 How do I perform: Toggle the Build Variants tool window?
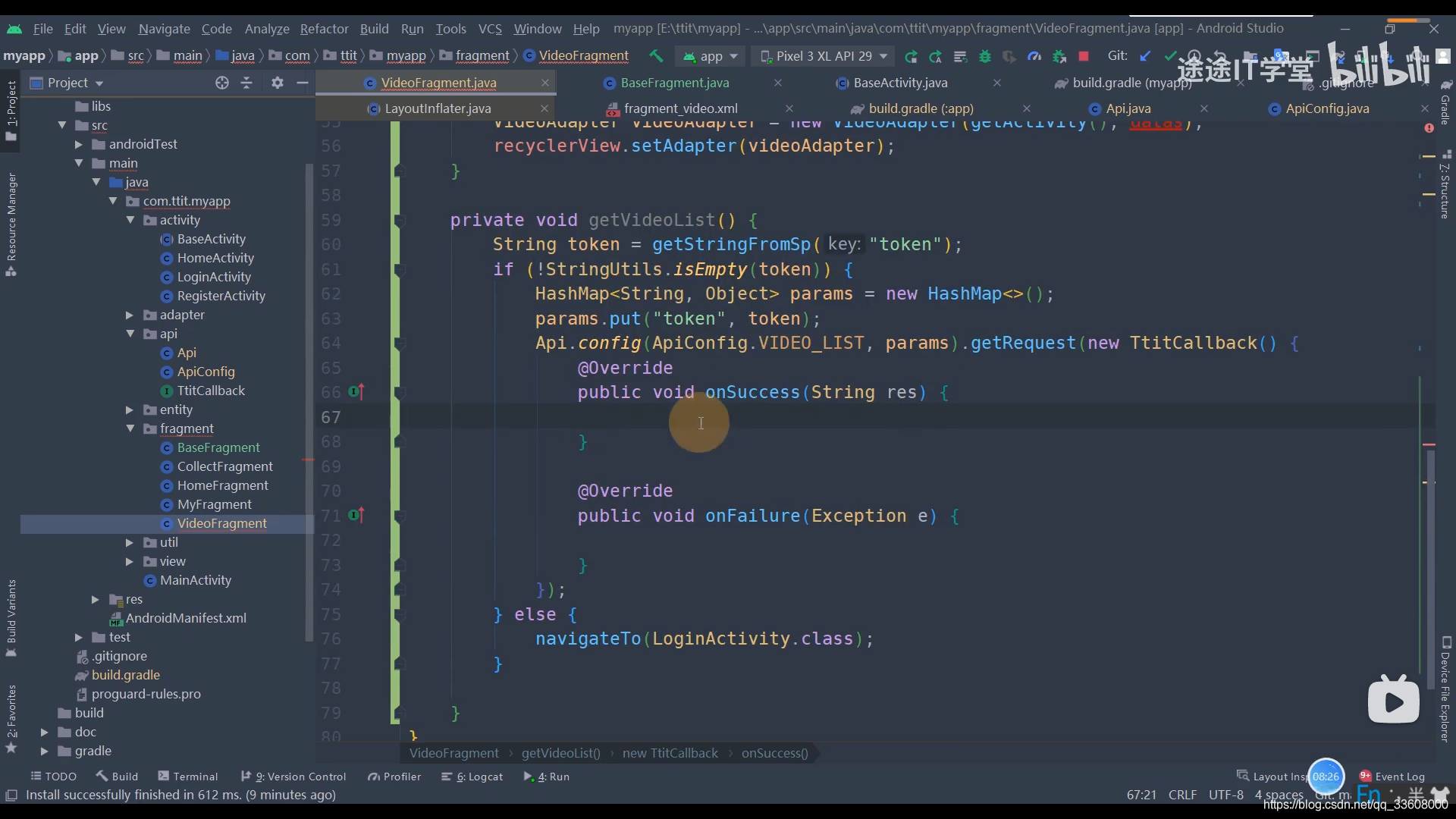click(11, 618)
